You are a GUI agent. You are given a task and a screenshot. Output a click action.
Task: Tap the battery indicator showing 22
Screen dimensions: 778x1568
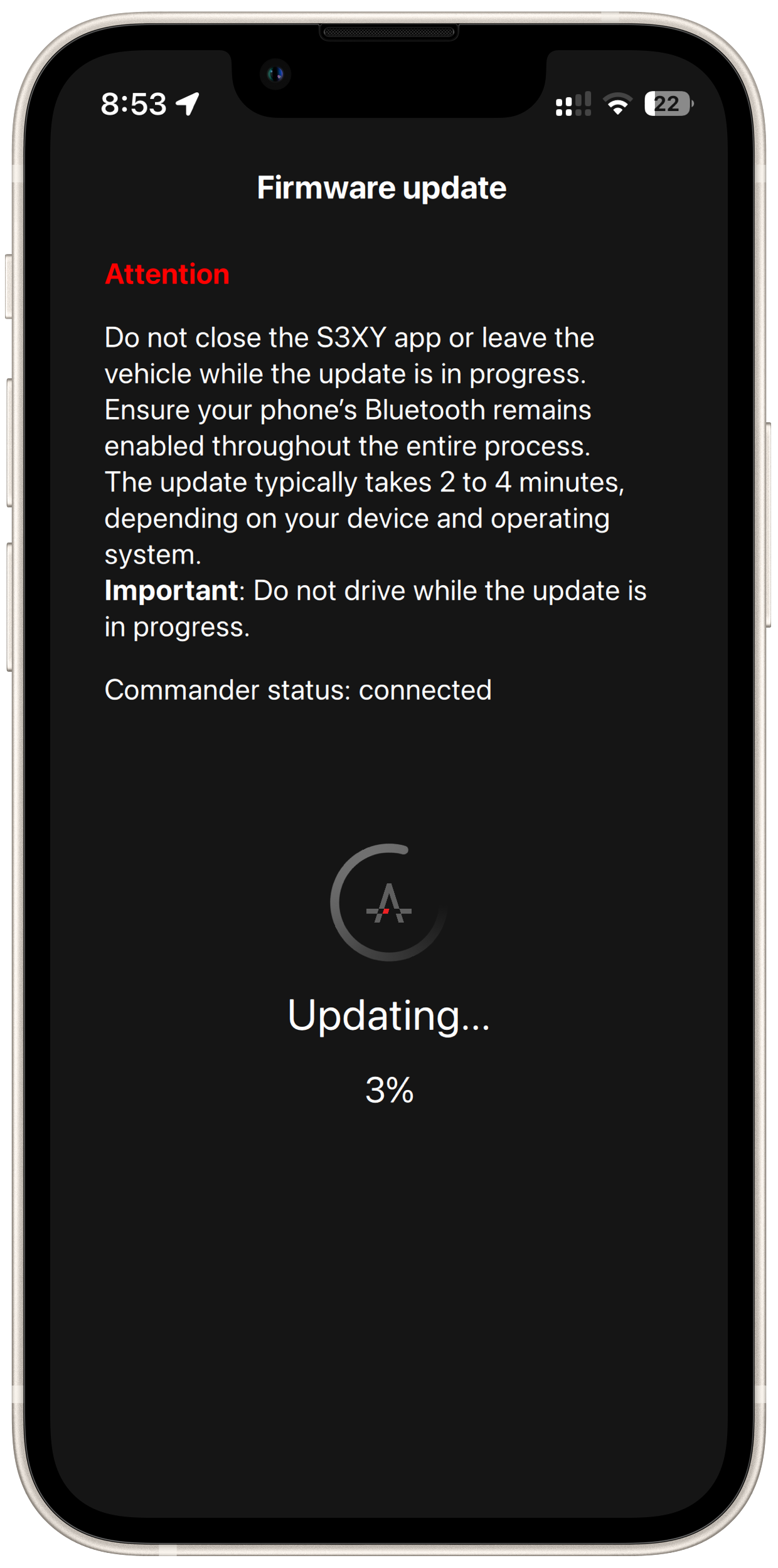(x=669, y=103)
